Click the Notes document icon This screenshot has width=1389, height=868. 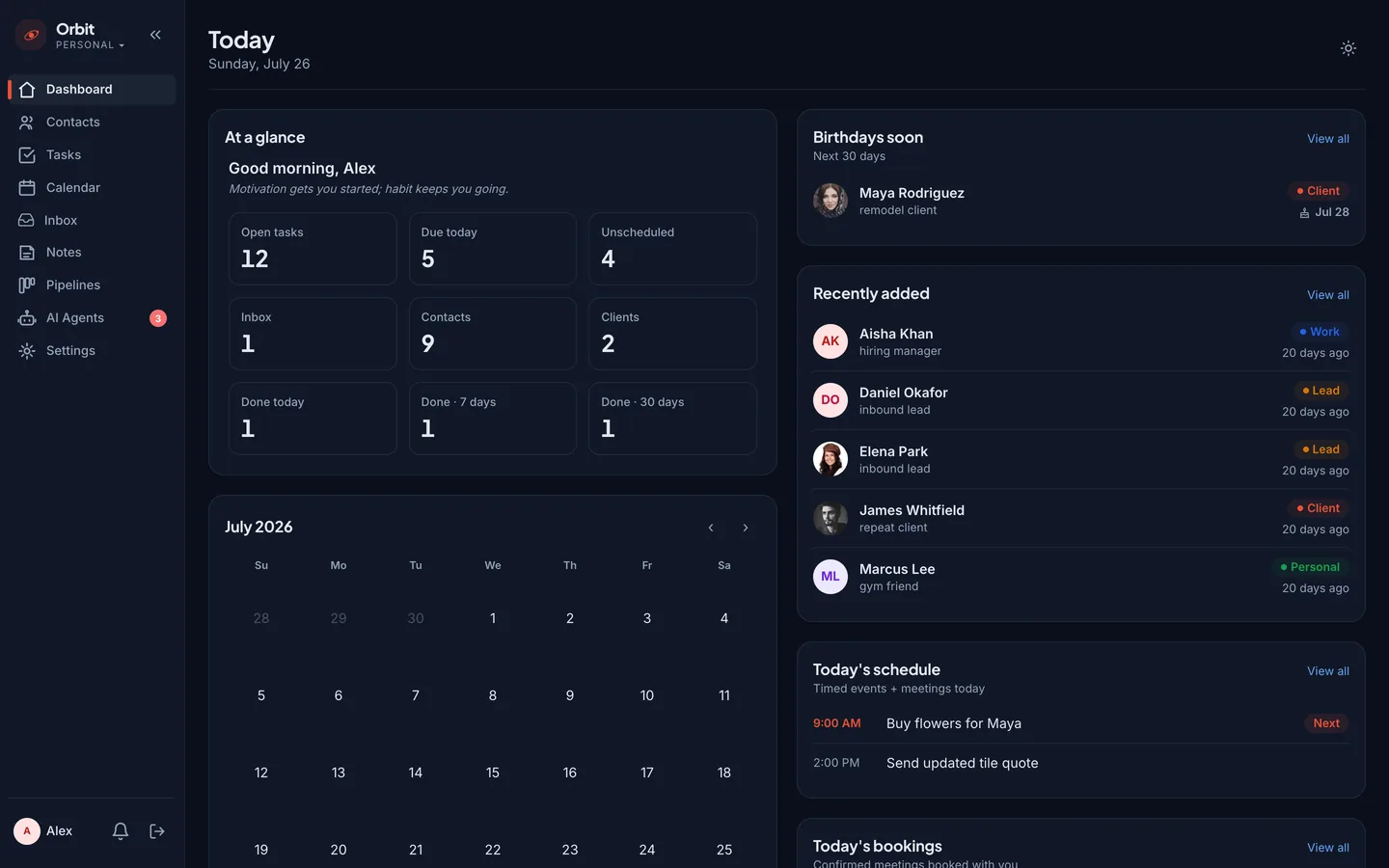27,253
